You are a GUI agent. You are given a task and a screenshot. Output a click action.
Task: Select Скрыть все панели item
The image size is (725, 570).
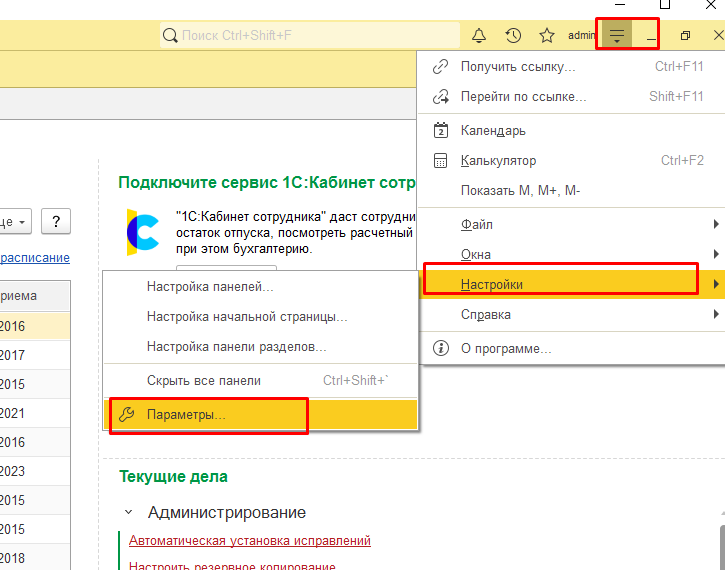[x=260, y=380]
